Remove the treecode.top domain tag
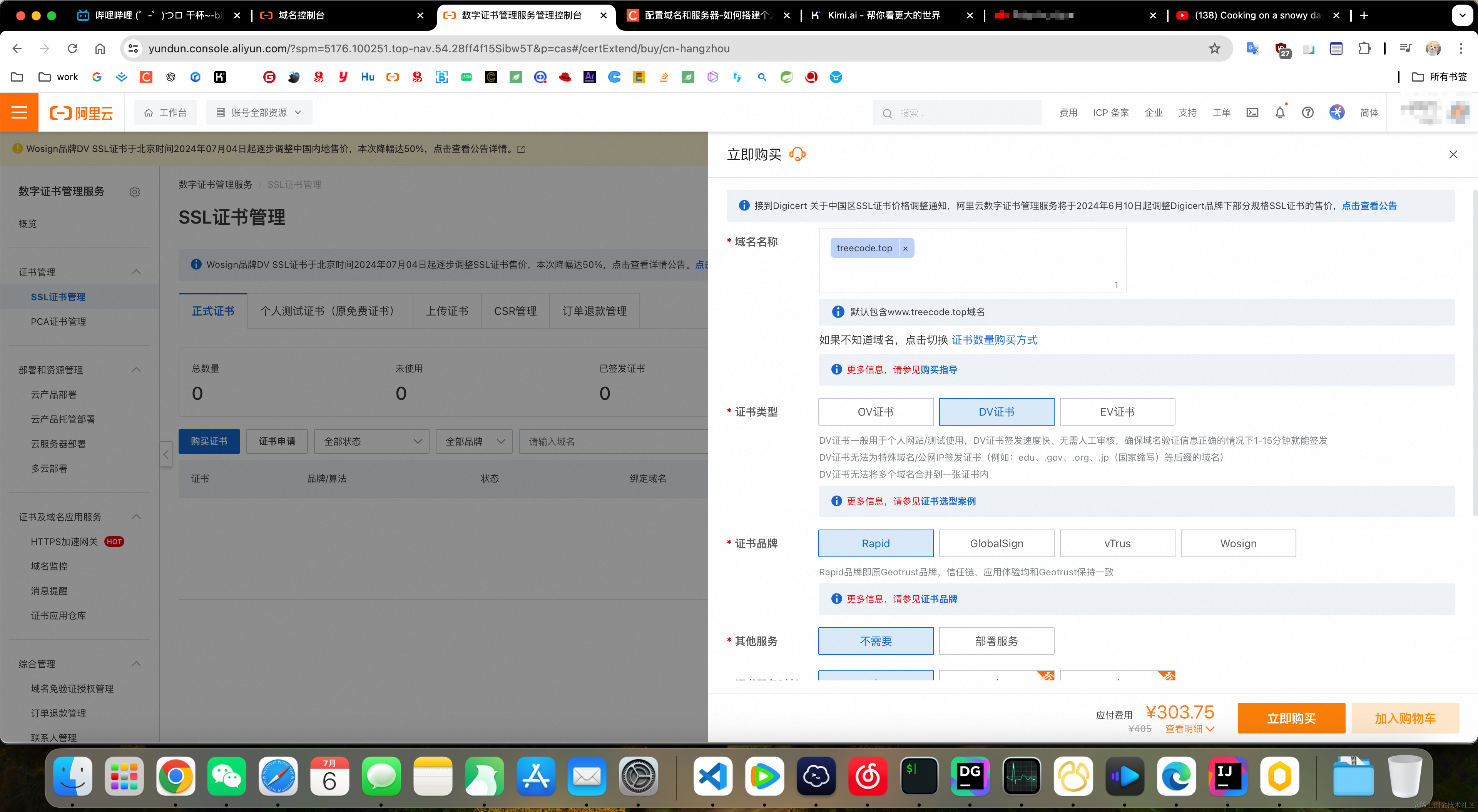1478x812 pixels. click(905, 249)
